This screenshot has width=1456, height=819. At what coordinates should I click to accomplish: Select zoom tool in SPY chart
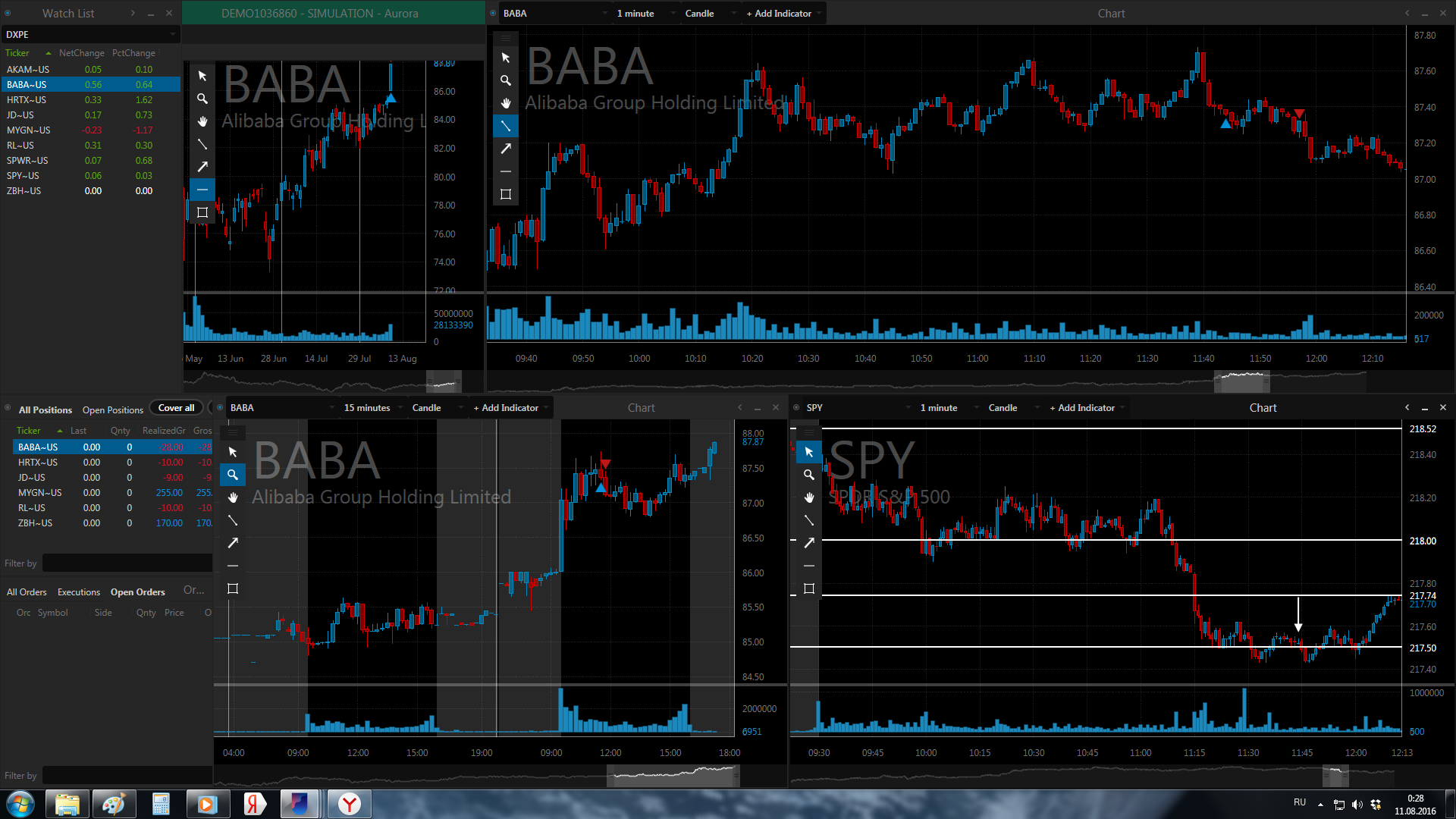tap(809, 475)
